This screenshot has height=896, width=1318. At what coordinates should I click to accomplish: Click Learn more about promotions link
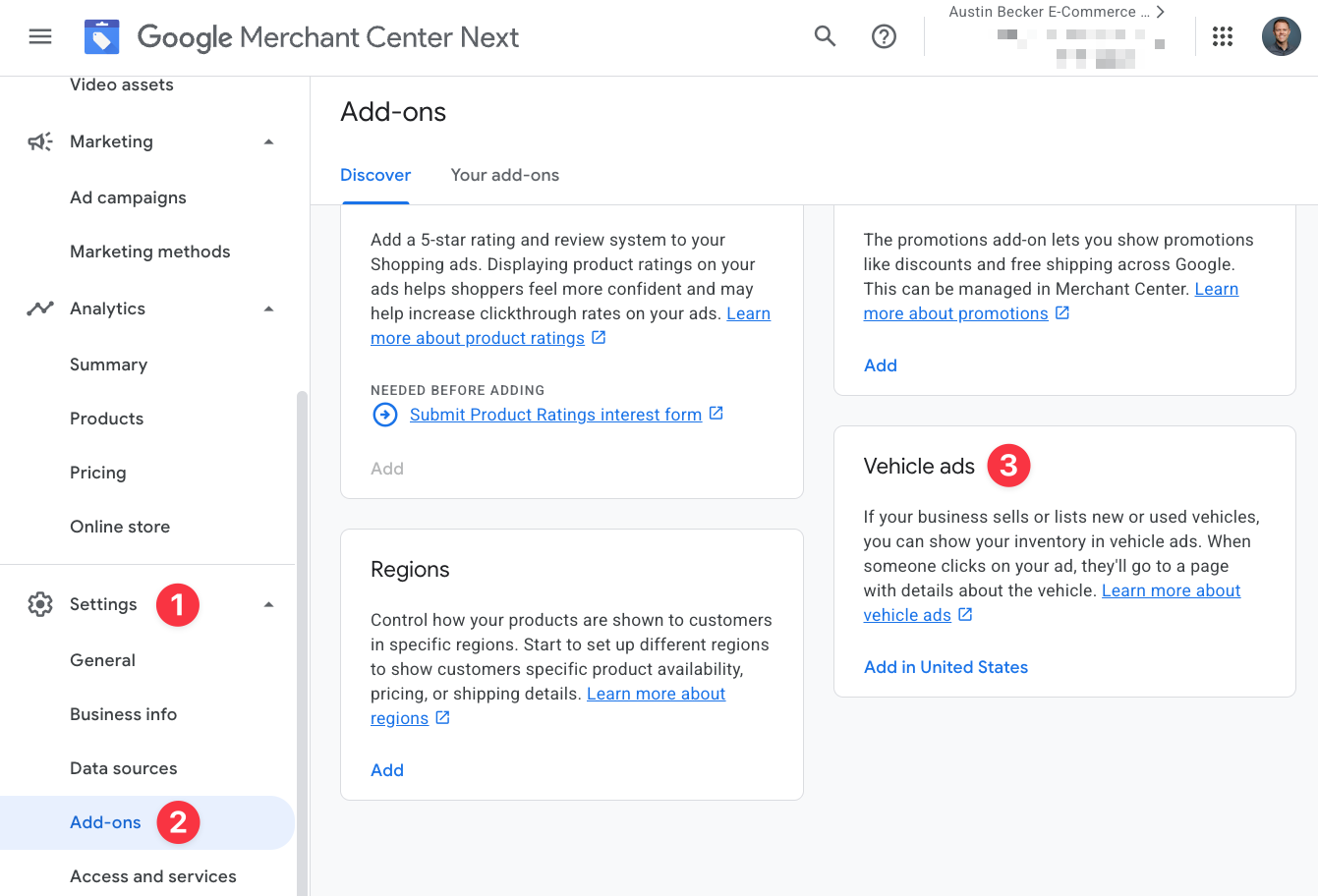click(x=955, y=313)
